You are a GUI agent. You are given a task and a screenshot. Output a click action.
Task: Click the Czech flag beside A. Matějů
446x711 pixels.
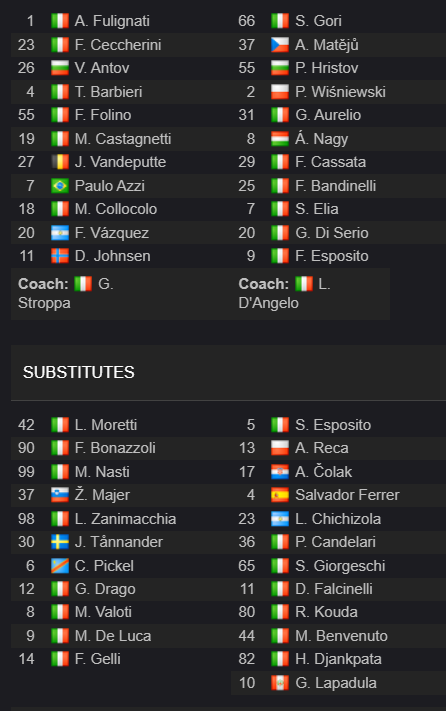click(280, 44)
